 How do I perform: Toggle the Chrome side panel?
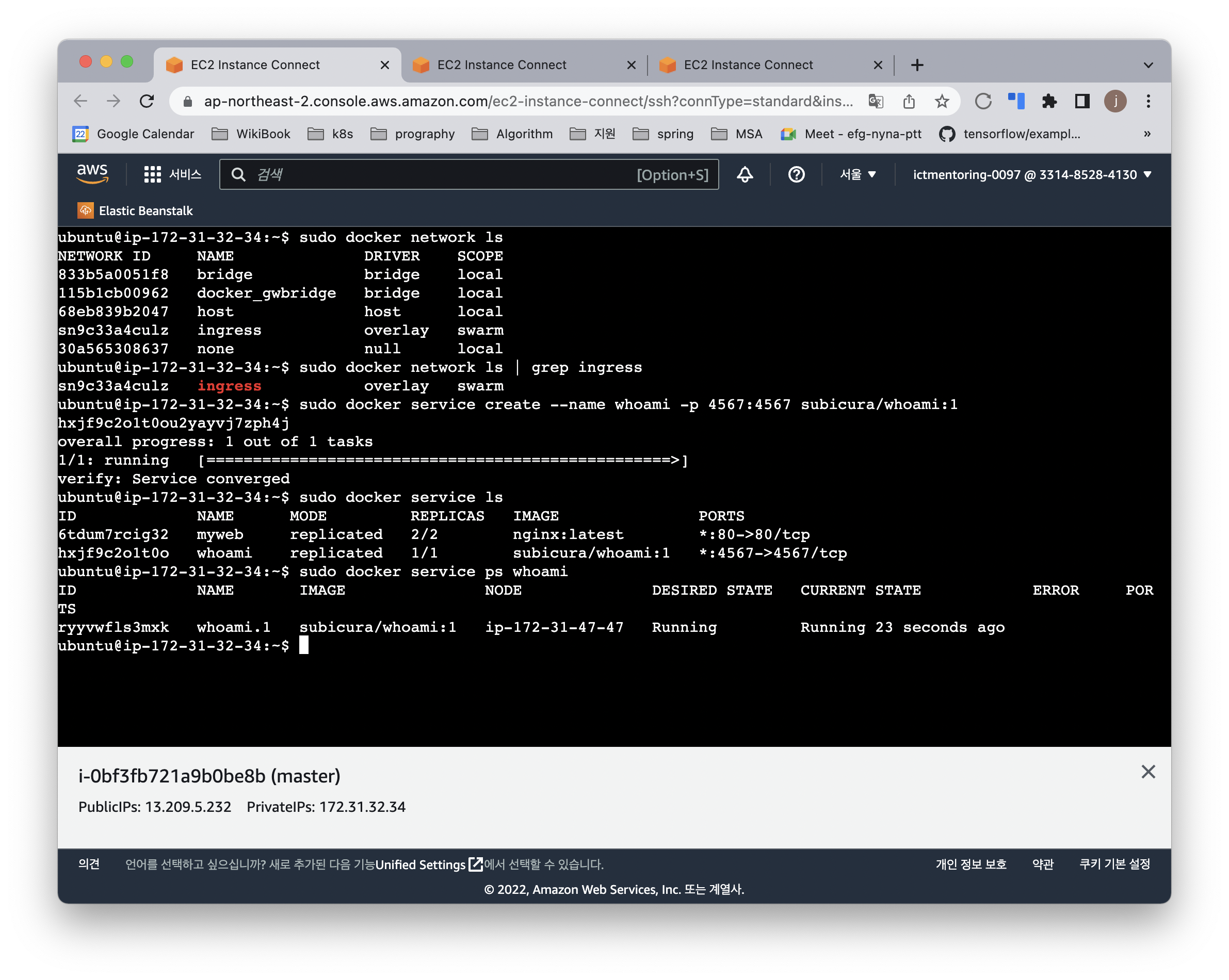1082,102
